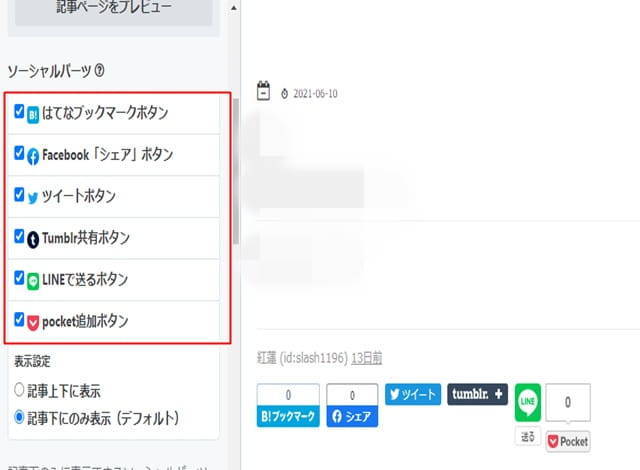This screenshot has height=470, width=640.
Task: Click the Hatena B! icon in list
Action: pyautogui.click(x=33, y=115)
